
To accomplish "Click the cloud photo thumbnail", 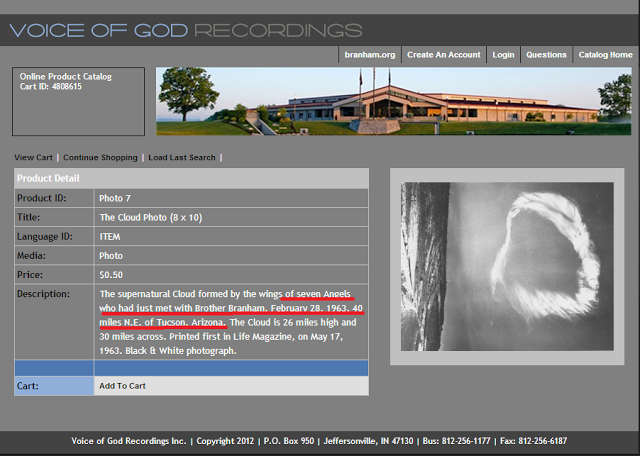I will click(507, 266).
